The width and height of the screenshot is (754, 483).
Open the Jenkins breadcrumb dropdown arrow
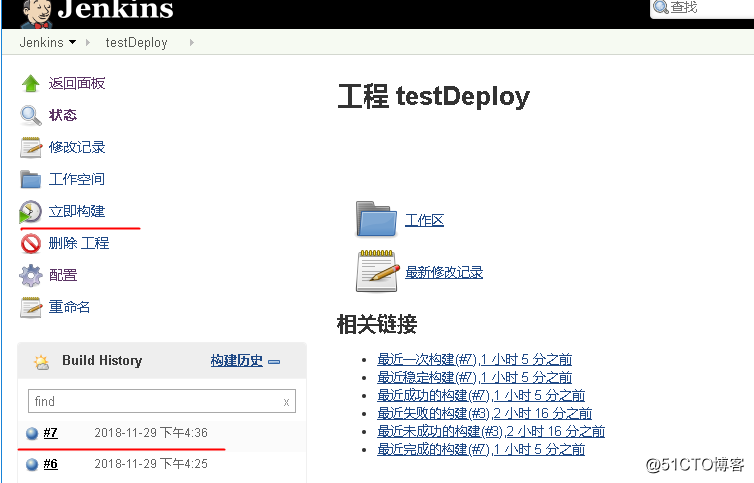[73, 42]
